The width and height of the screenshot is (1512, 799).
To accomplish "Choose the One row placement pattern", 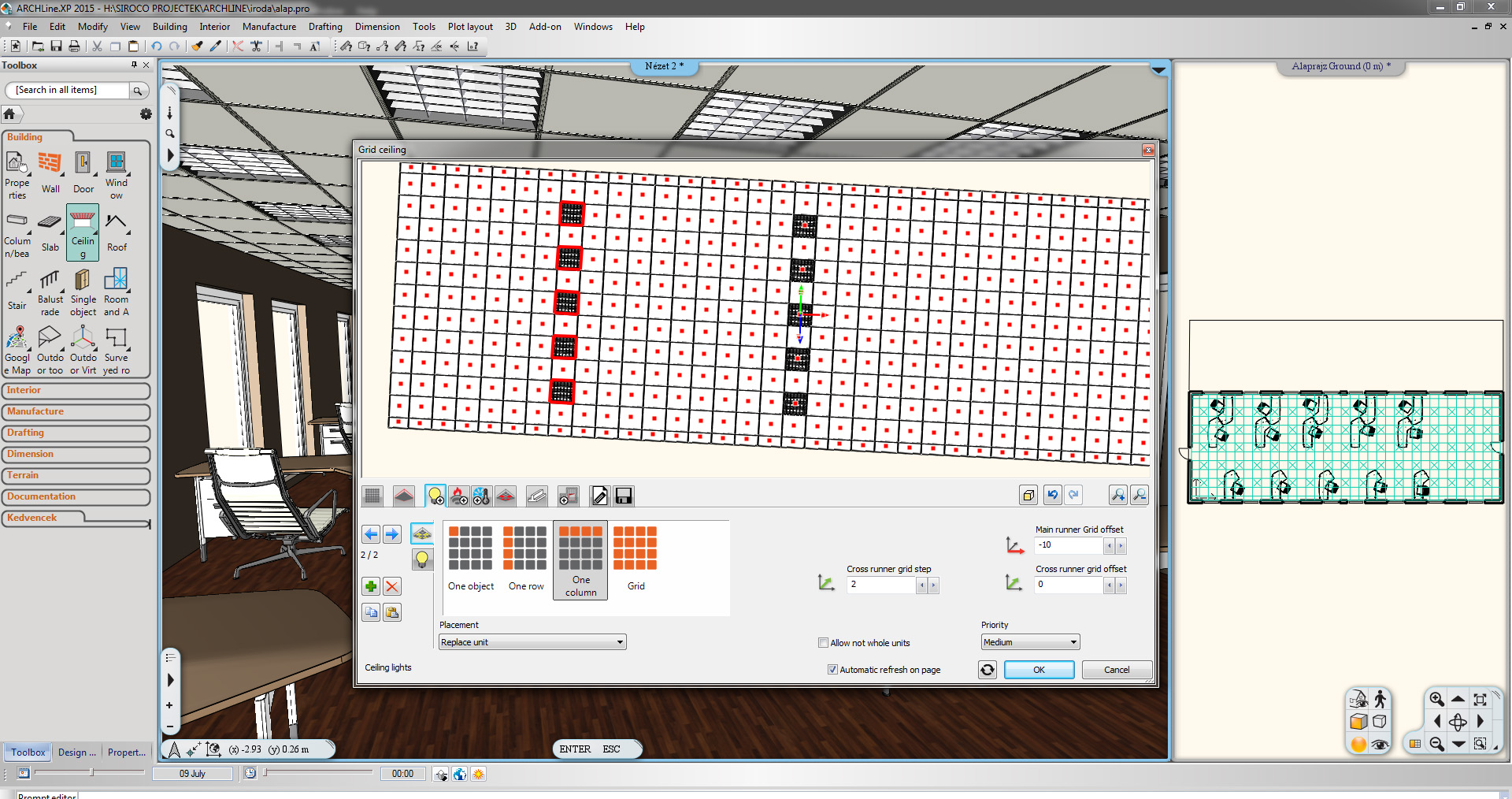I will [525, 557].
